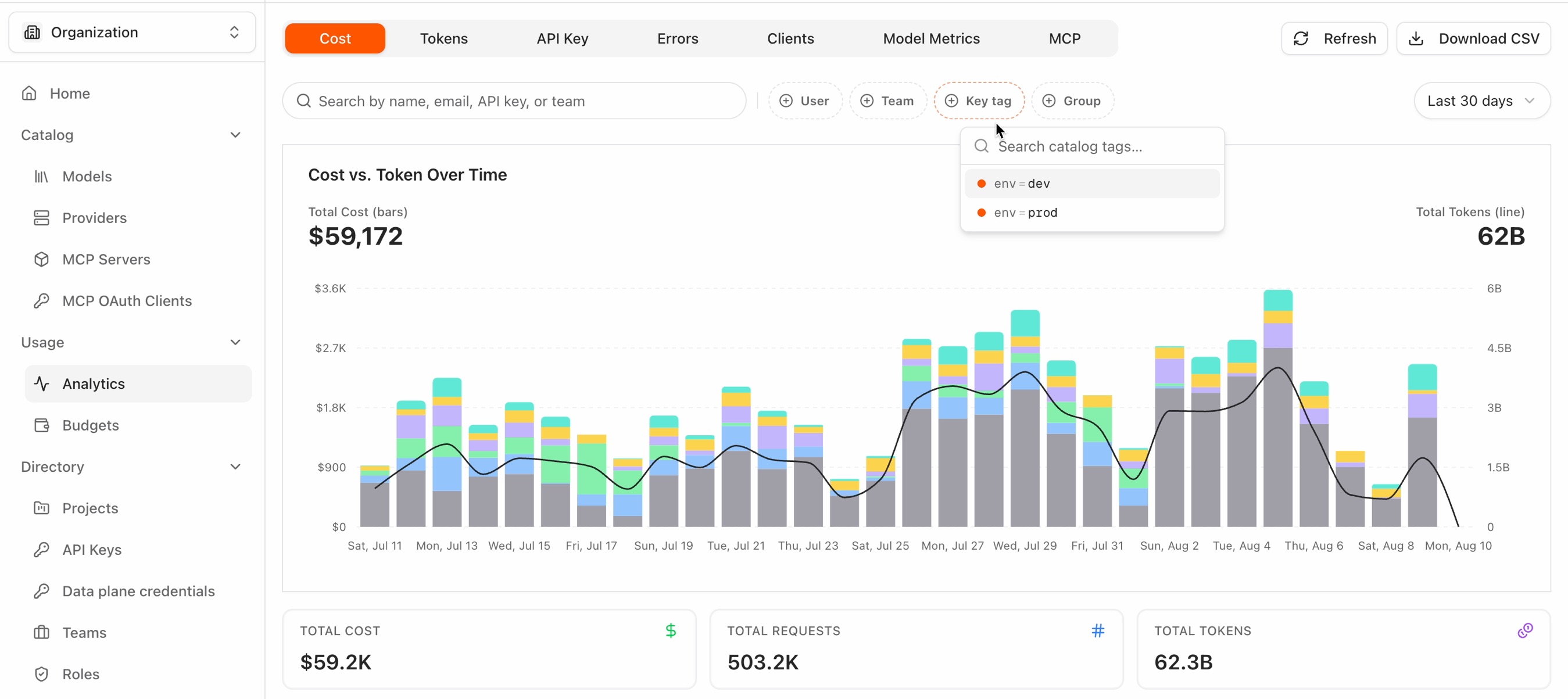Image resolution: width=1568 pixels, height=699 pixels.
Task: Click Download CSV button
Action: tap(1473, 38)
